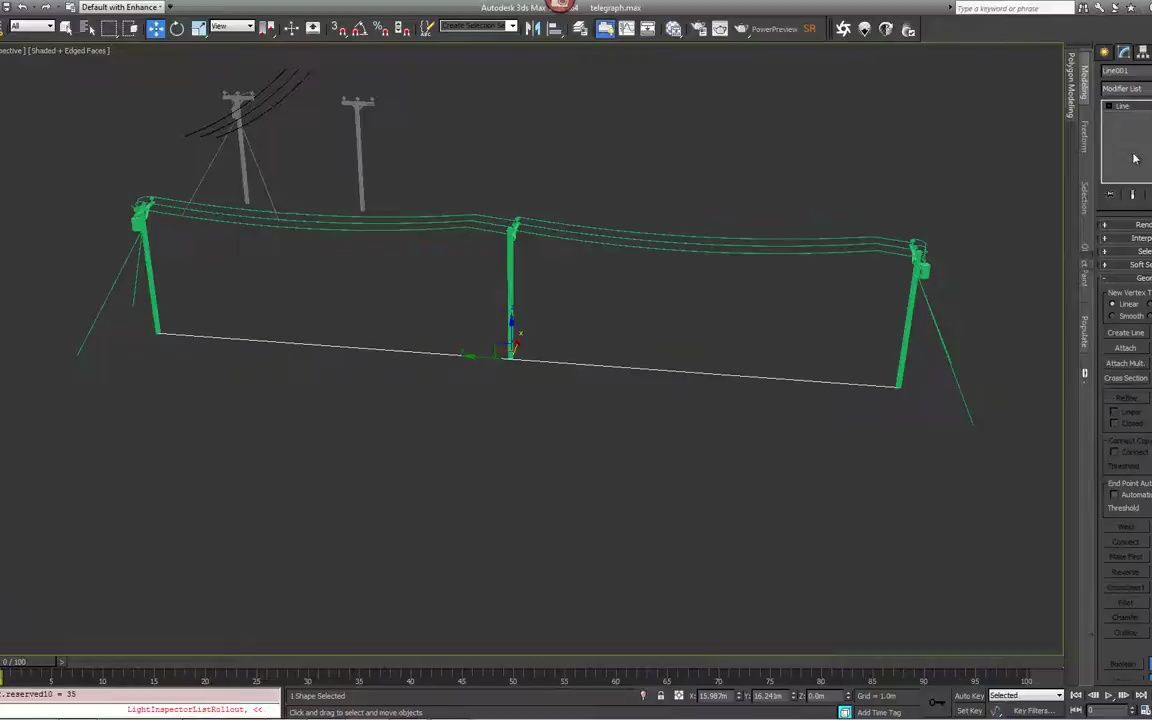This screenshot has height=720, width=1152.
Task: Activate the Select and Rotate tool
Action: tap(177, 28)
